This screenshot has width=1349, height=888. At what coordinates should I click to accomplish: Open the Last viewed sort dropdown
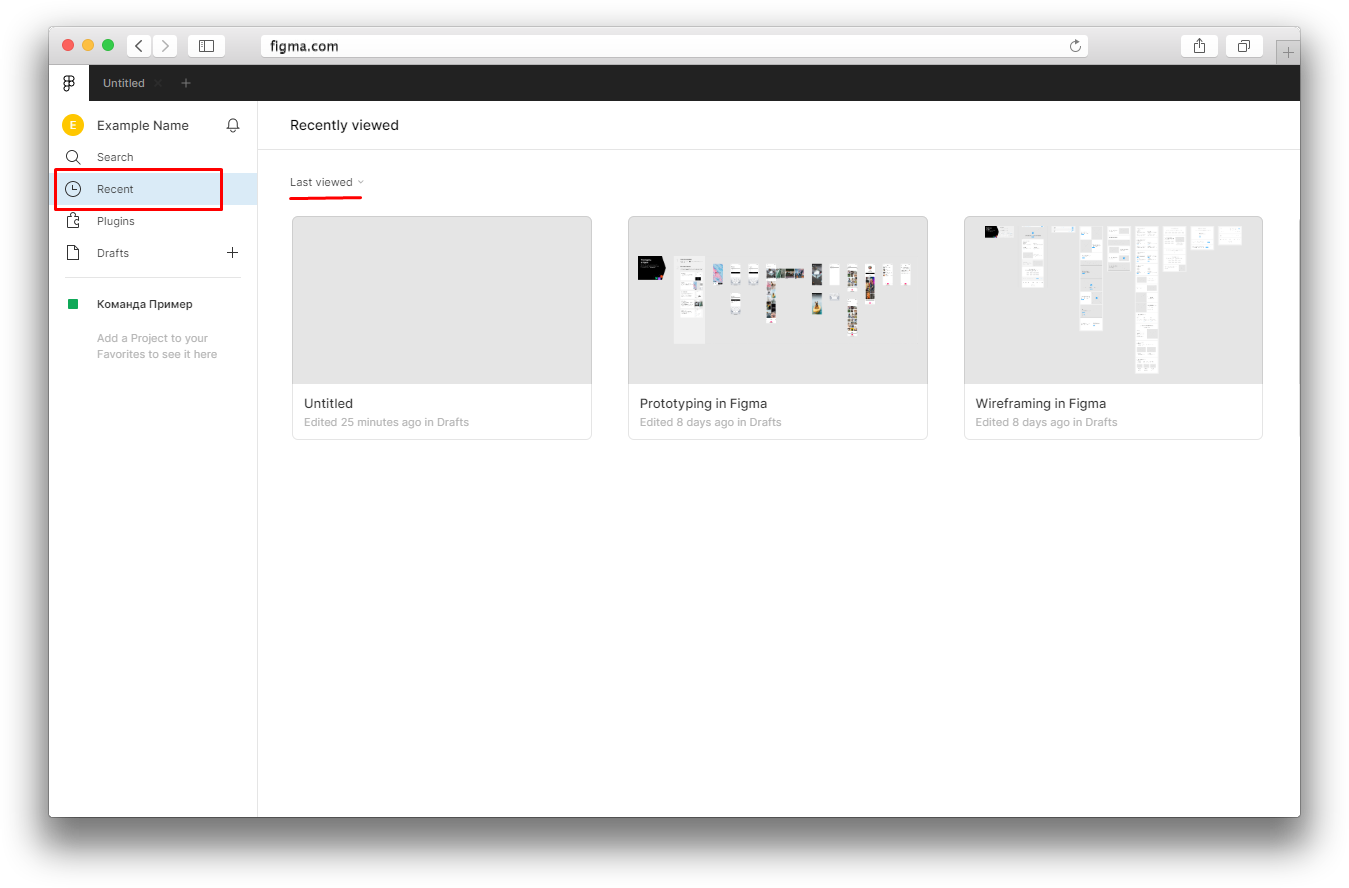(x=327, y=182)
